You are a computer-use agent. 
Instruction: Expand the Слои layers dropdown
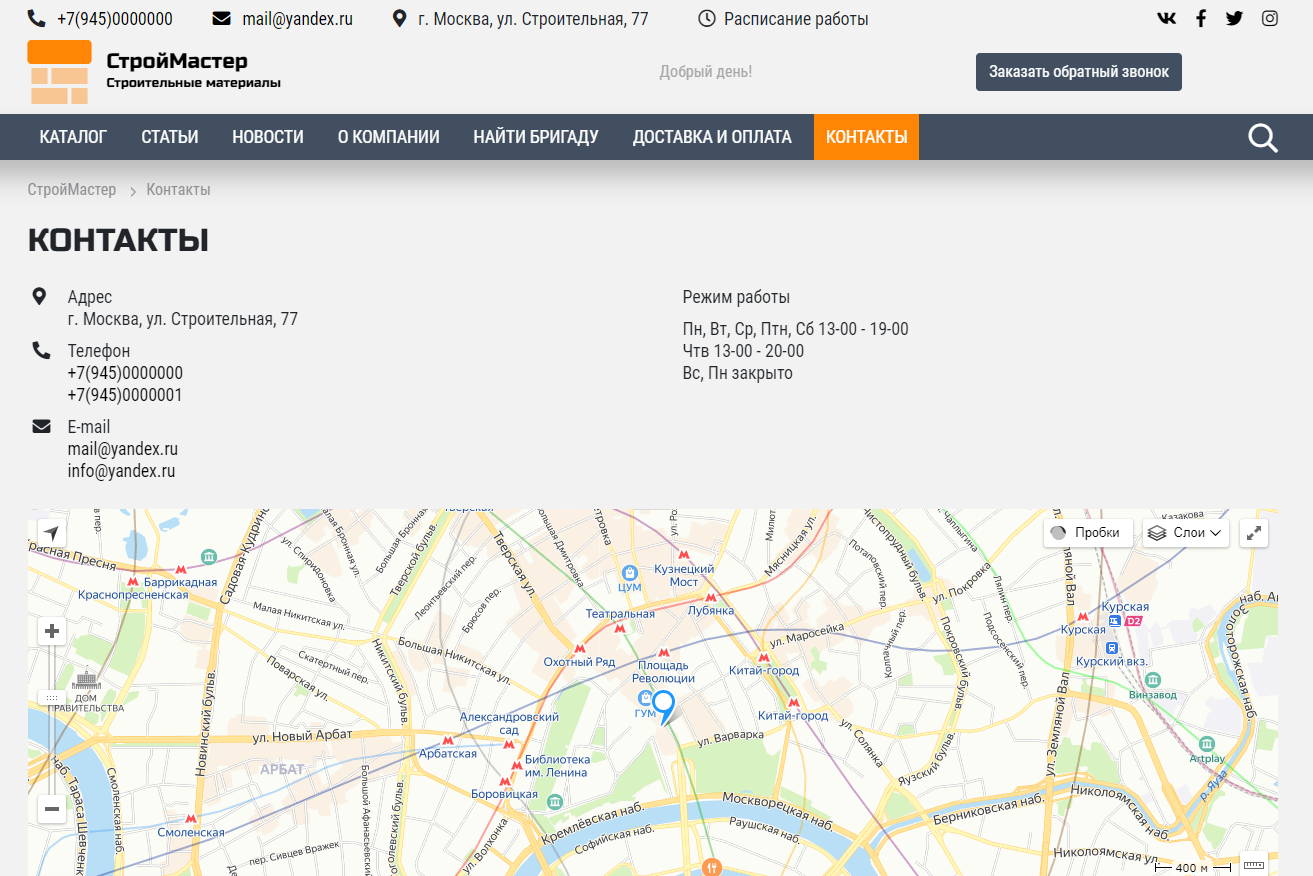pos(1185,533)
